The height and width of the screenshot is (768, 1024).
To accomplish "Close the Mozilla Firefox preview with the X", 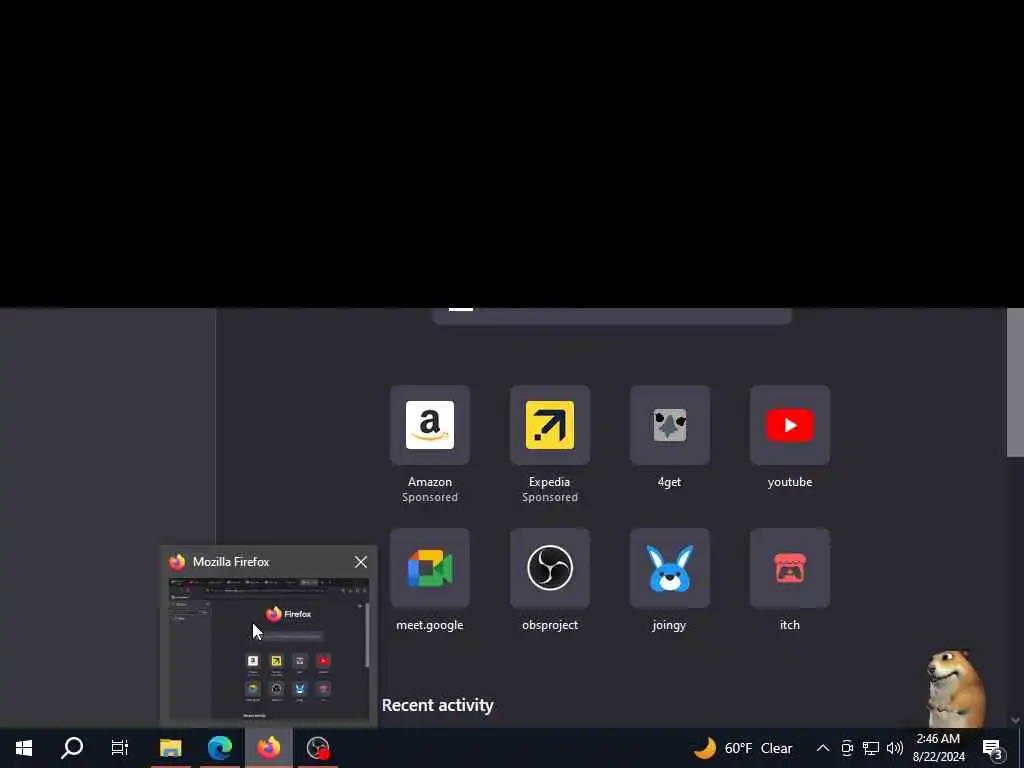I will (x=360, y=562).
